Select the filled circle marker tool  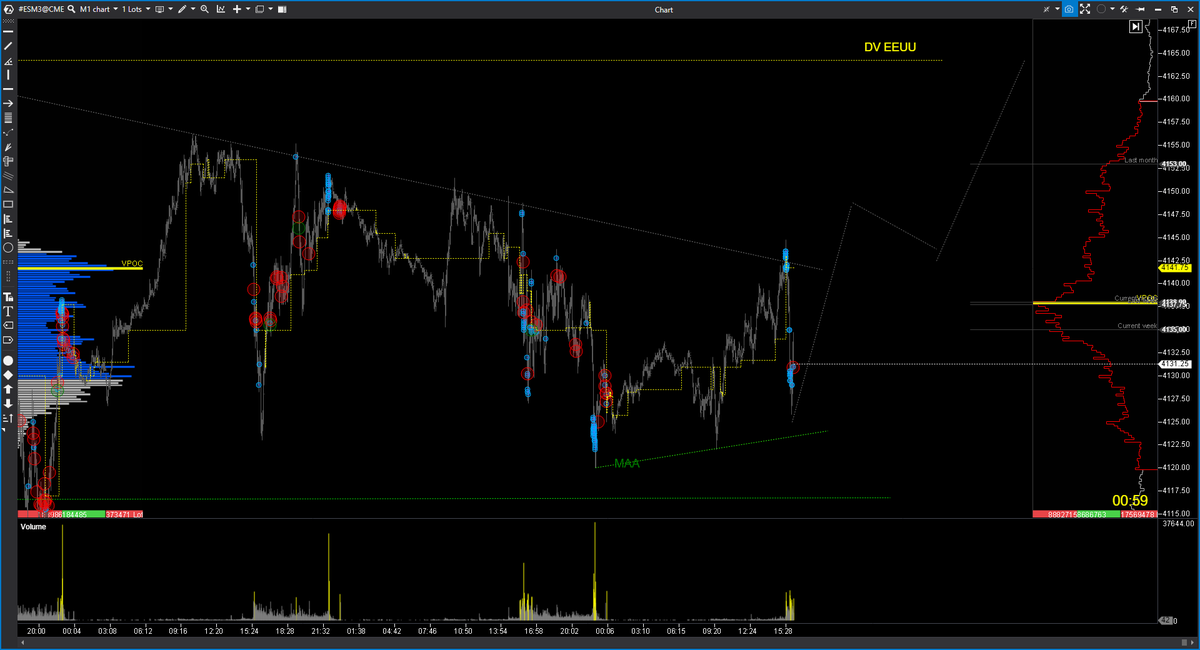(x=8, y=361)
